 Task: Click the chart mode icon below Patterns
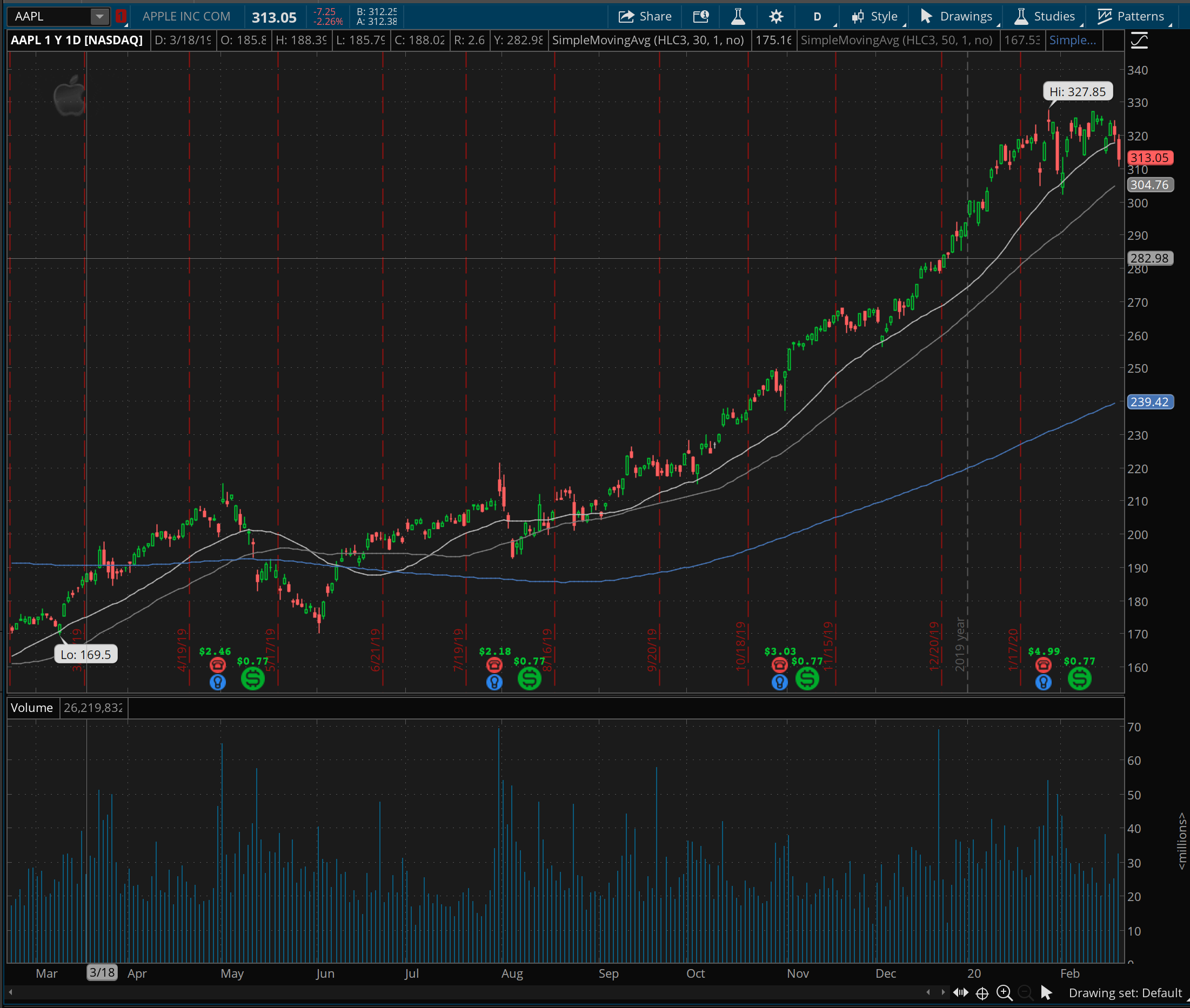pos(1139,41)
